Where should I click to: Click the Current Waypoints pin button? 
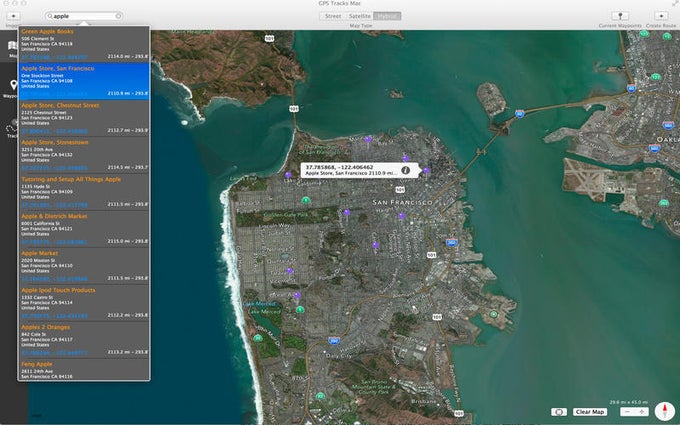(x=620, y=16)
